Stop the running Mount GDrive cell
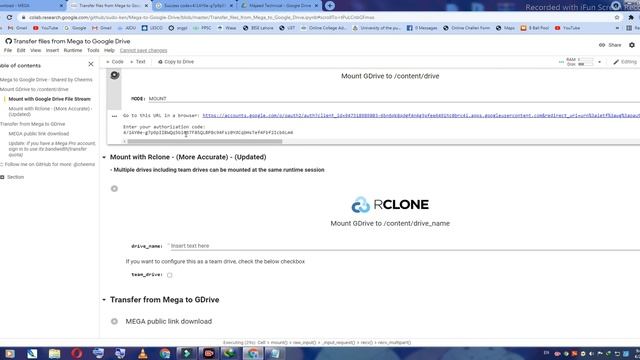 (115, 75)
